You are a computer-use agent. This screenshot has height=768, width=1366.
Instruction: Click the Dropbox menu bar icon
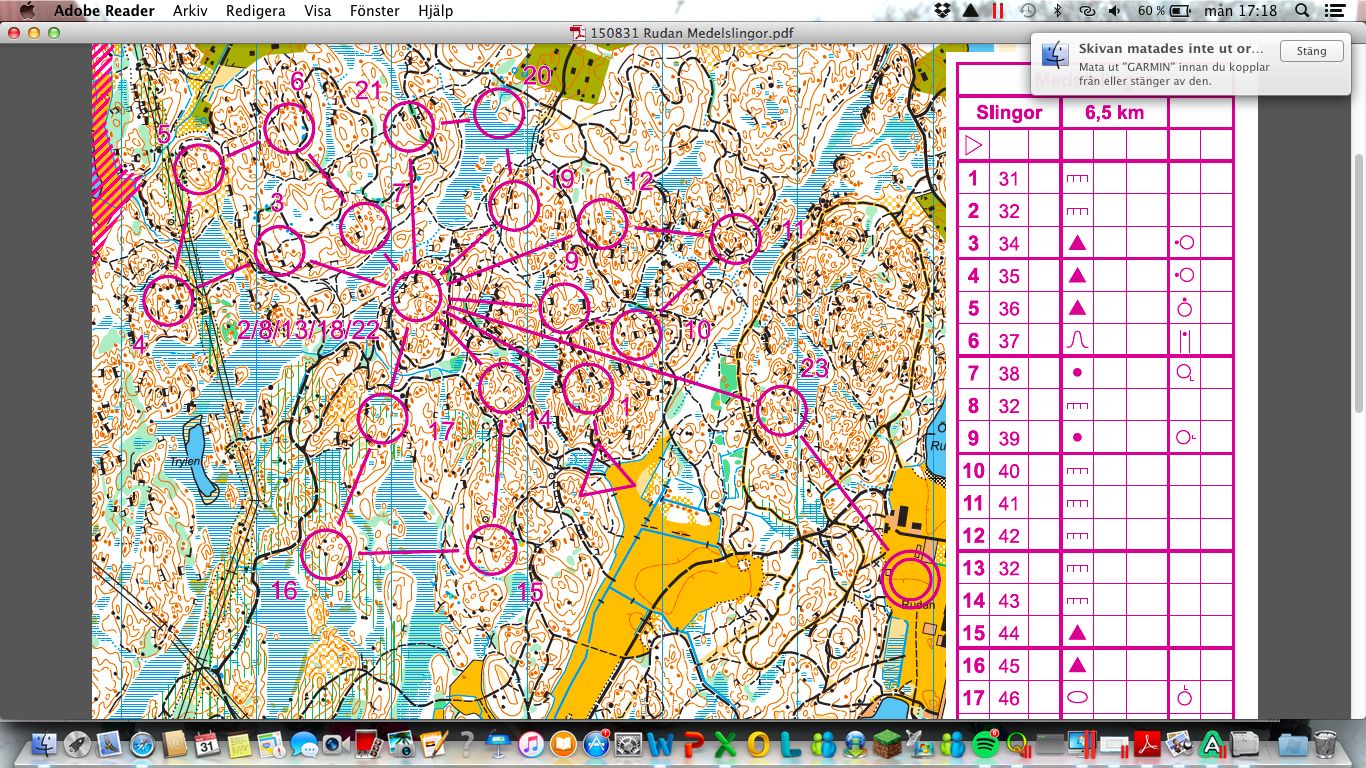point(942,11)
